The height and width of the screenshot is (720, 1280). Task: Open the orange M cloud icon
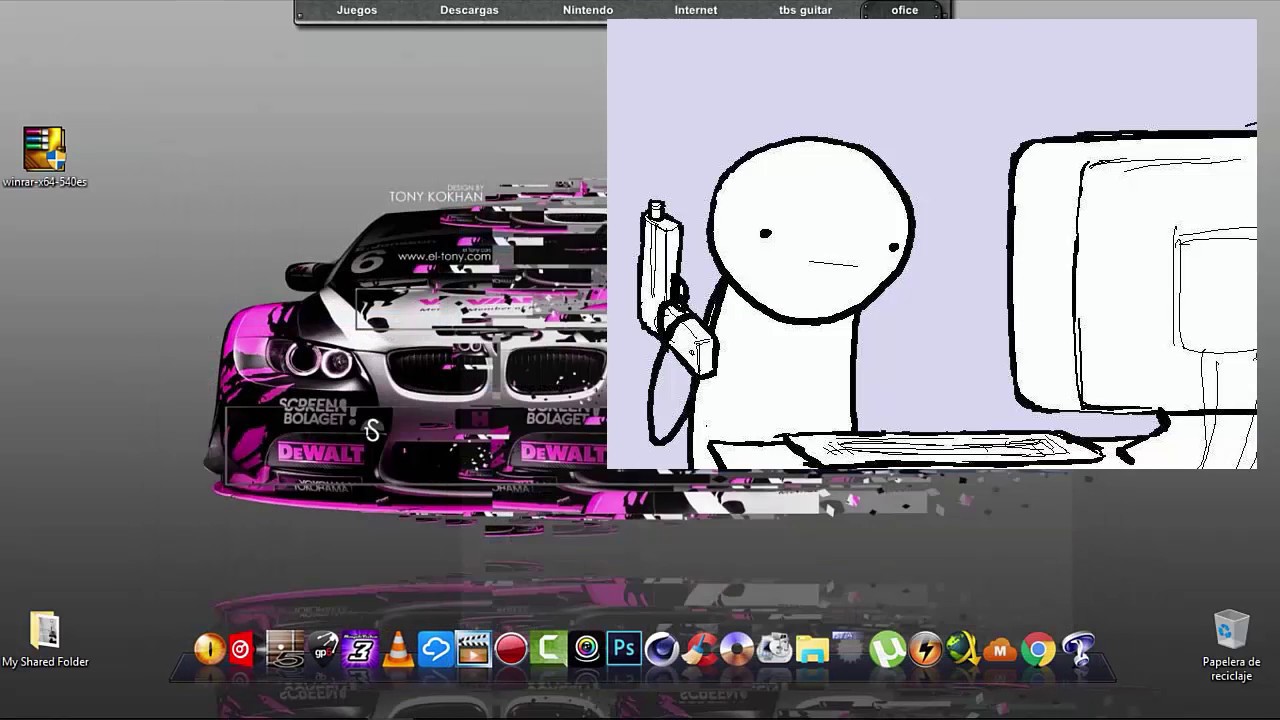pos(1000,651)
